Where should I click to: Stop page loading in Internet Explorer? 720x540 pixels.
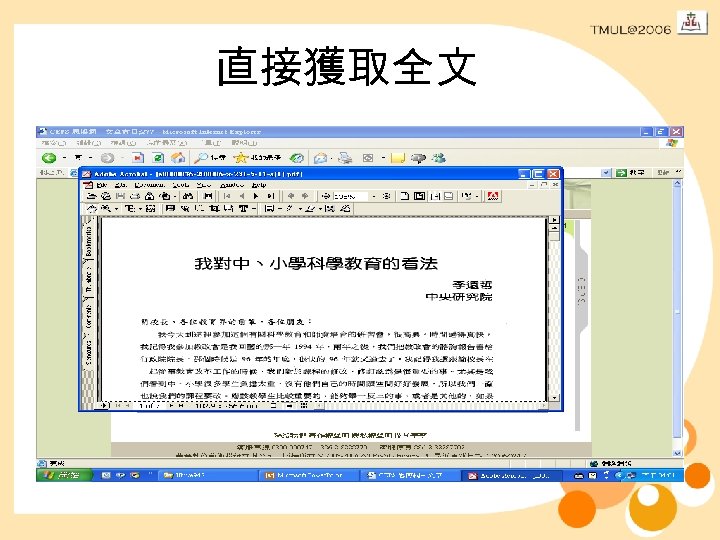click(138, 158)
